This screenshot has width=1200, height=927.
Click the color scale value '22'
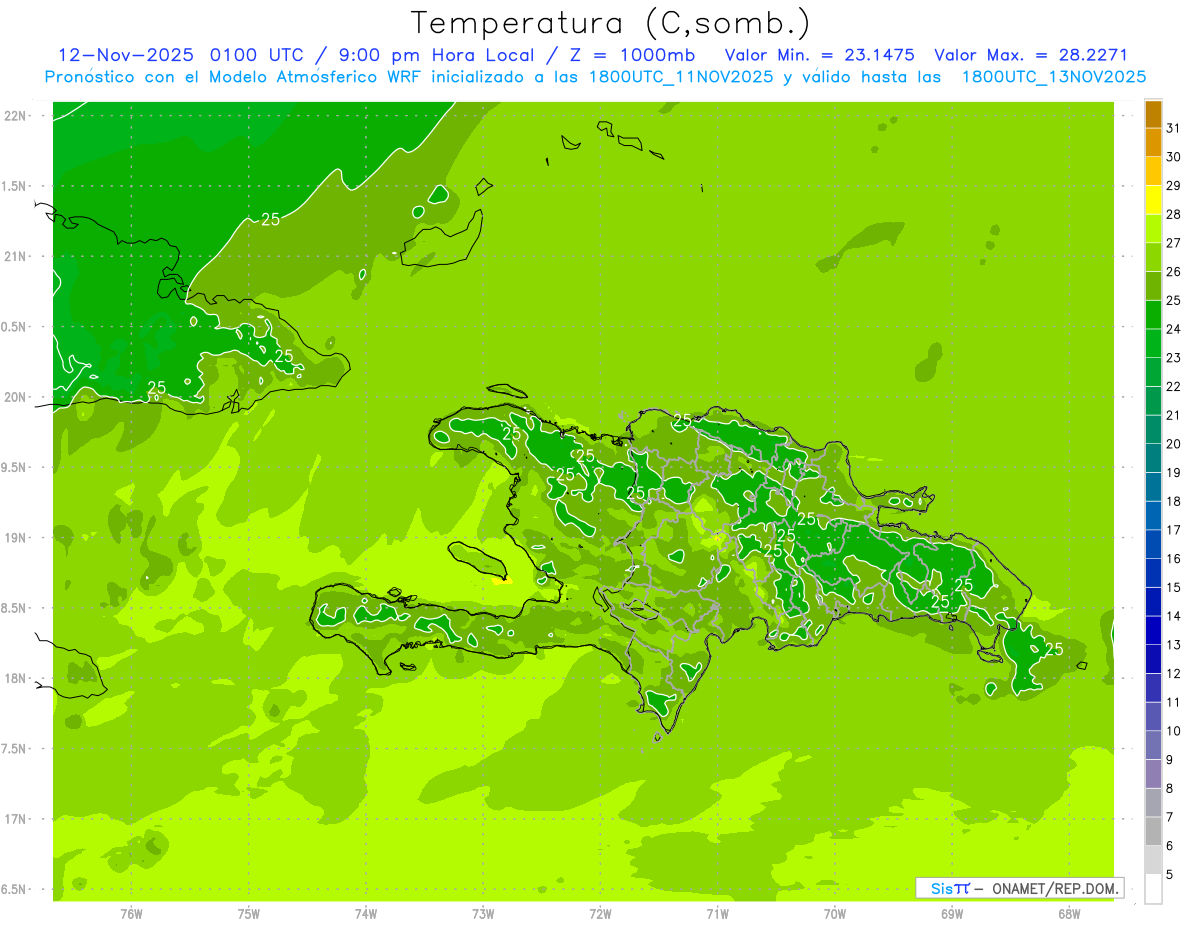point(1173,386)
